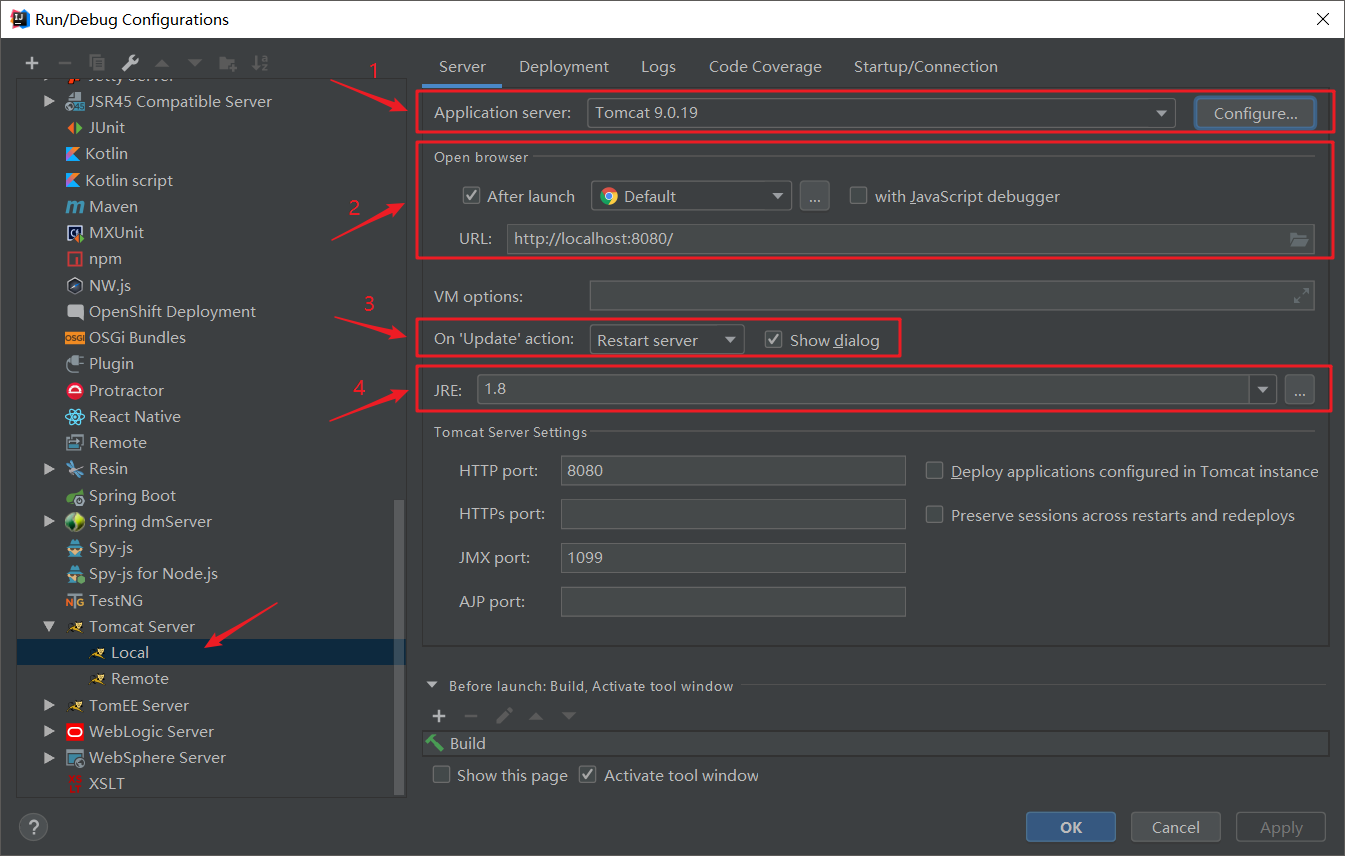1345x856 pixels.
Task: Move the configuration down with the toolbar arrow
Action: pos(195,63)
